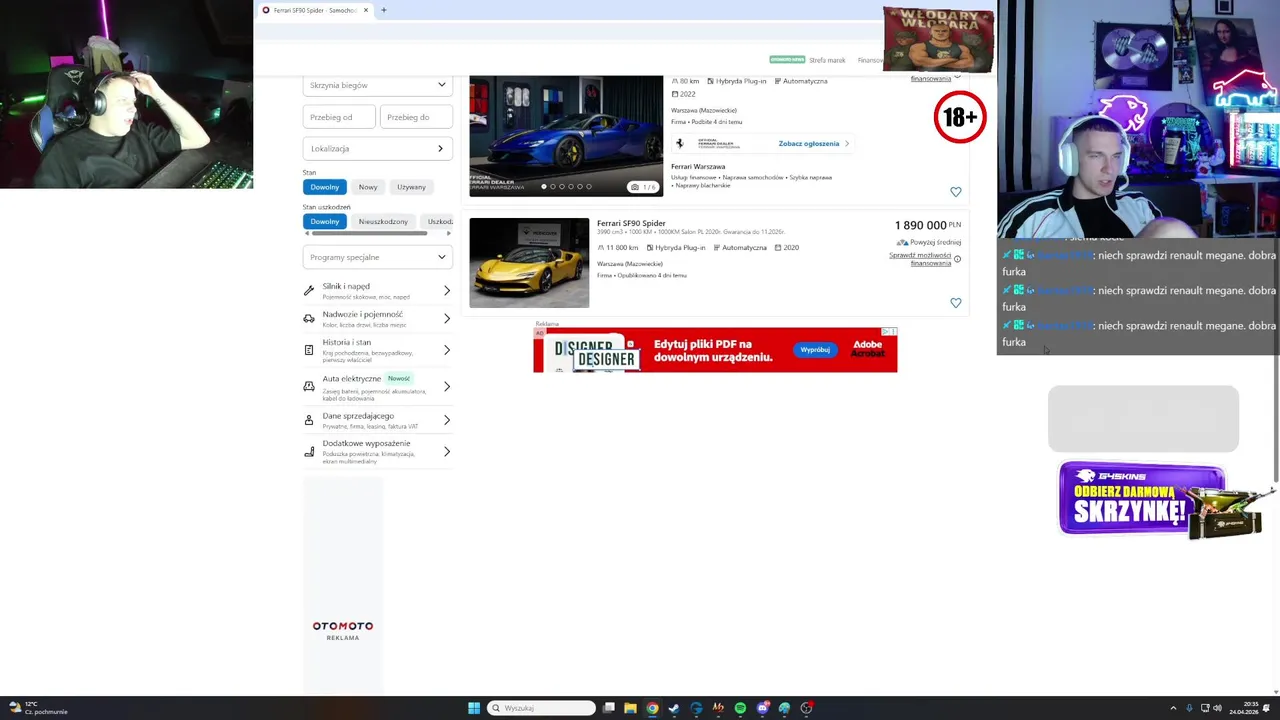Open the volume control in system tray

(1217, 708)
